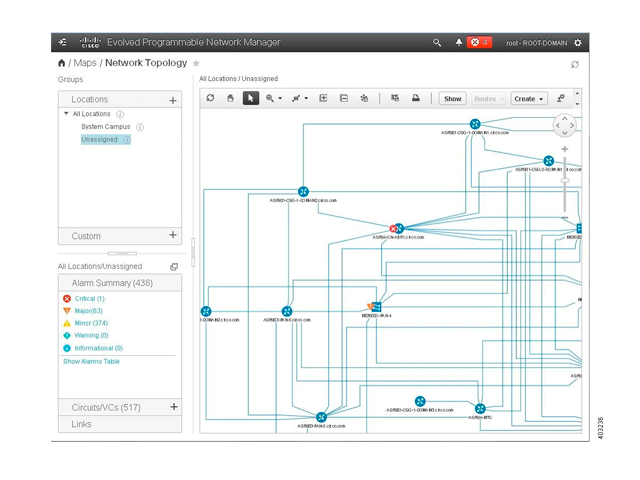640x480 pixels.
Task: Collapse the All Locations tree node
Action: click(67, 114)
